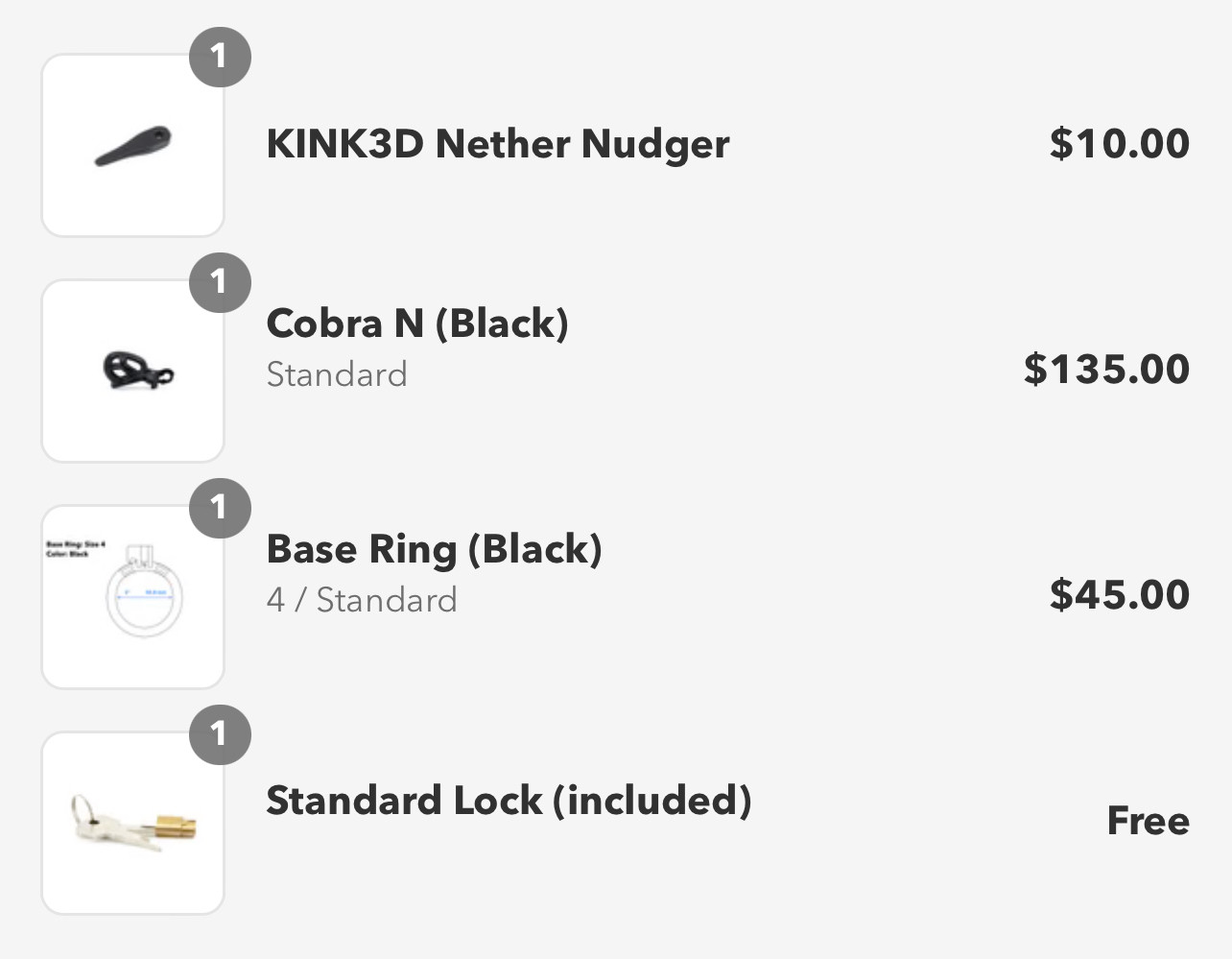Select the KINK3D Nether Nudger title
This screenshot has height=959, width=1232.
[x=498, y=144]
